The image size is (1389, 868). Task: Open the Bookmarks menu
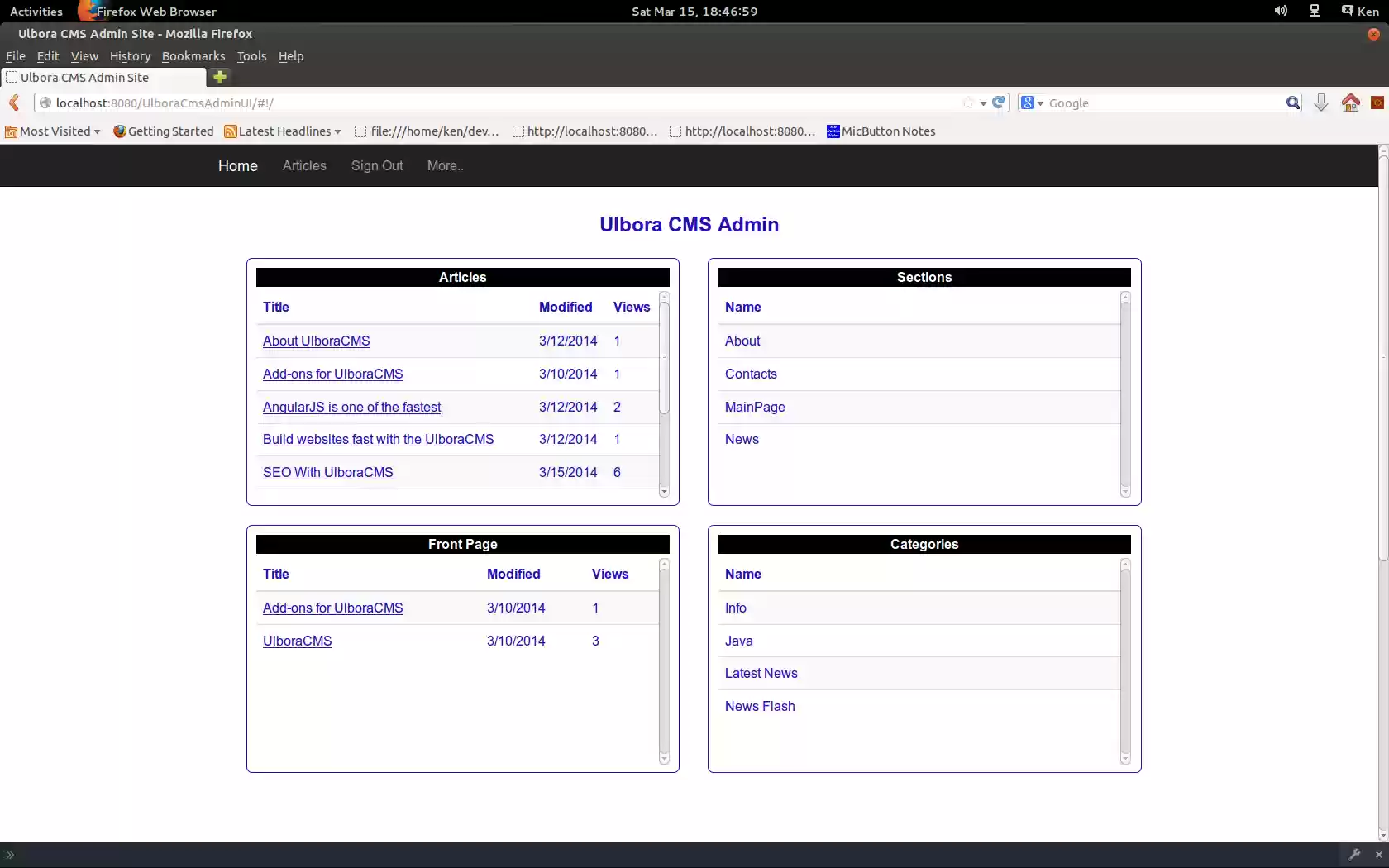tap(193, 55)
